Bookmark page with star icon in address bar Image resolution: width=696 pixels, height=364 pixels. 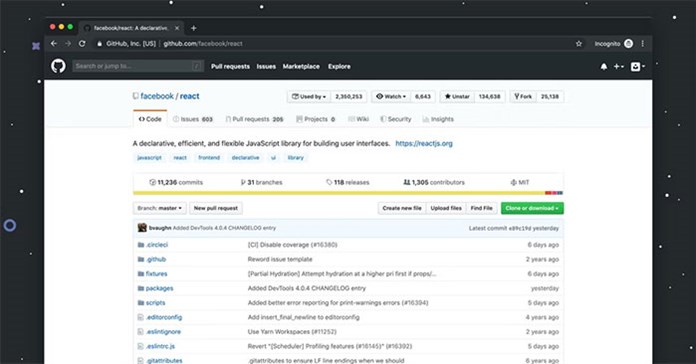click(579, 44)
